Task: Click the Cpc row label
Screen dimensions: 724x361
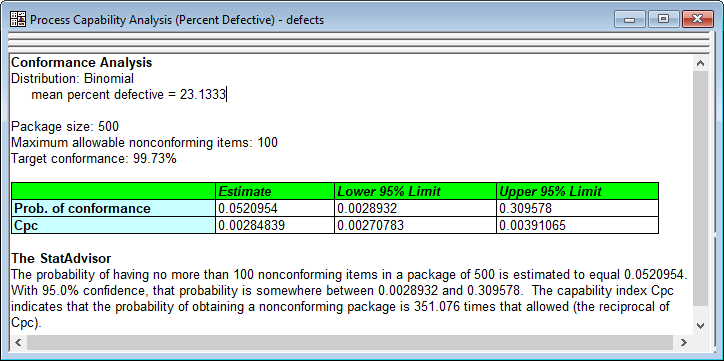Action: 113,225
